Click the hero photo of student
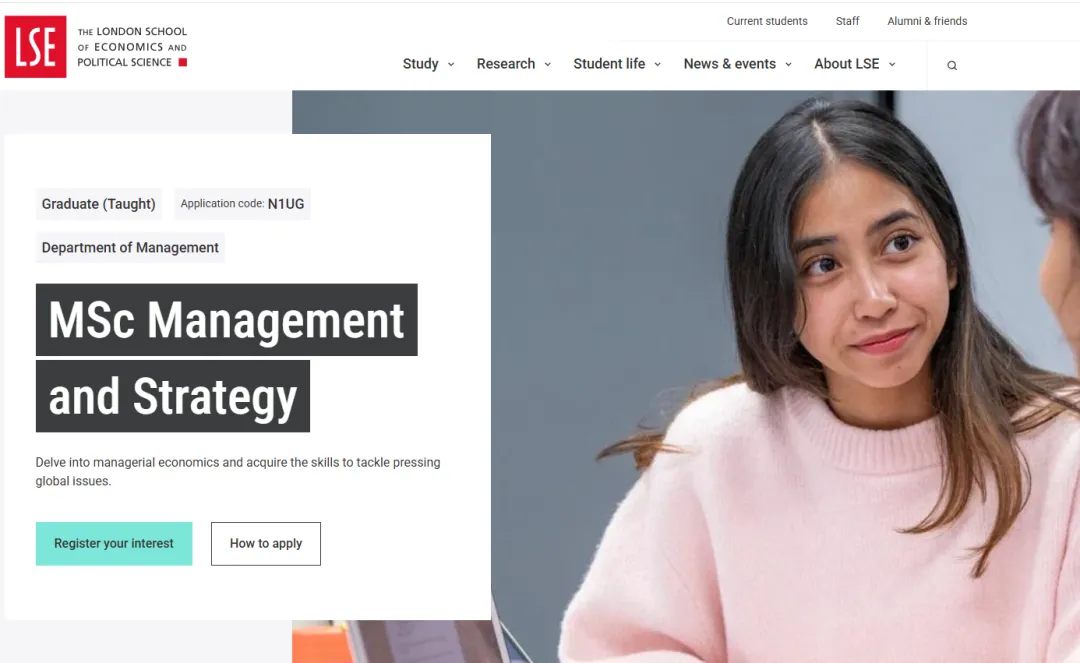This screenshot has width=1080, height=663. coord(785,377)
